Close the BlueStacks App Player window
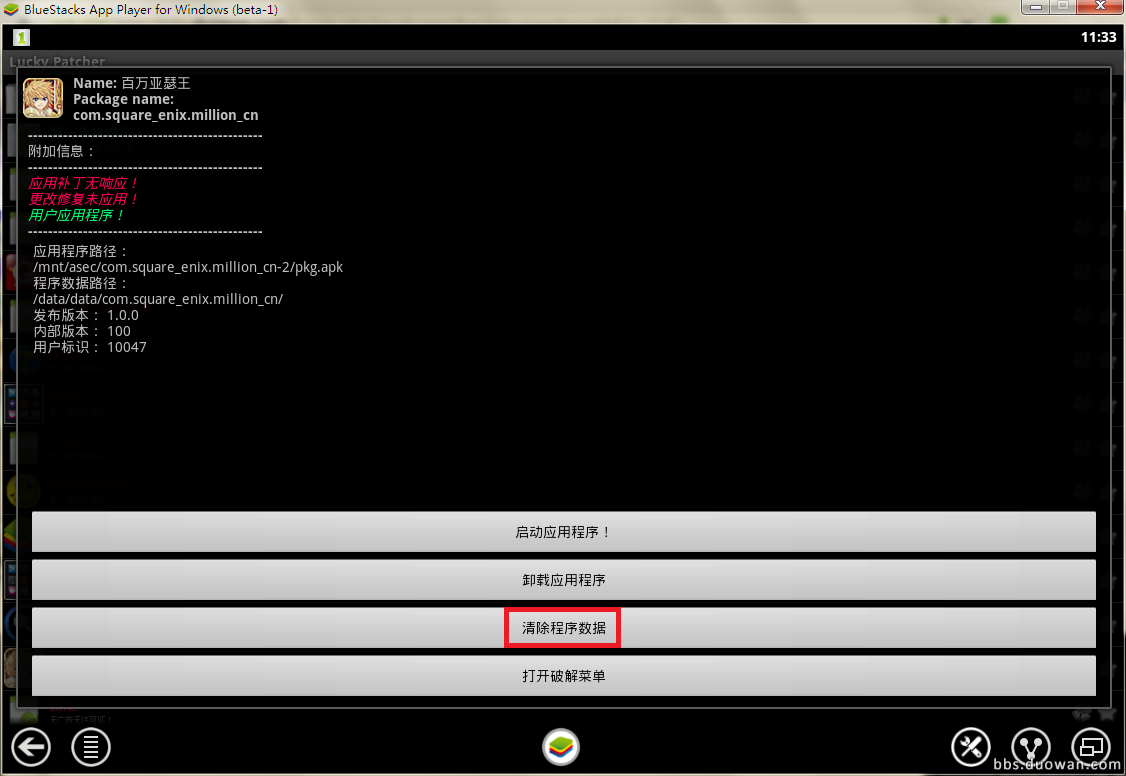1126x776 pixels. [1099, 7]
